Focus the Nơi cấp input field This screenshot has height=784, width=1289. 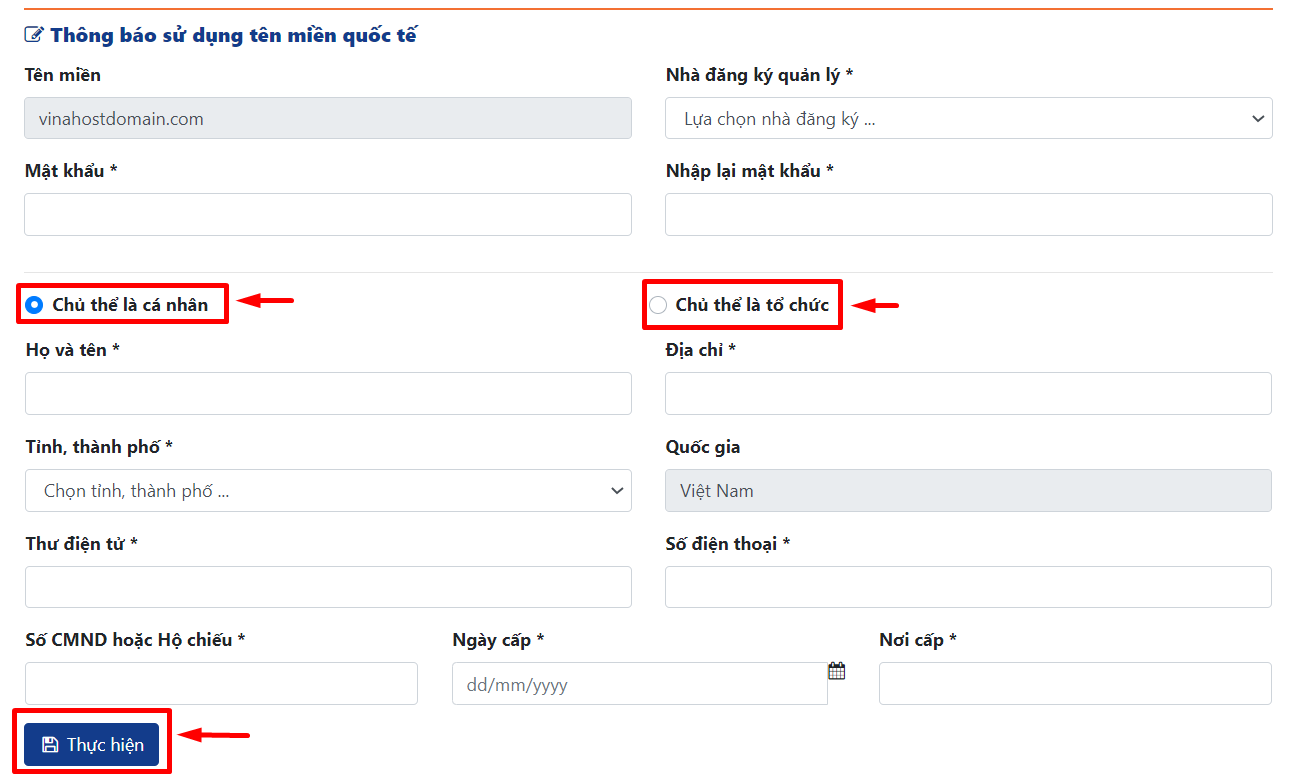1075,684
